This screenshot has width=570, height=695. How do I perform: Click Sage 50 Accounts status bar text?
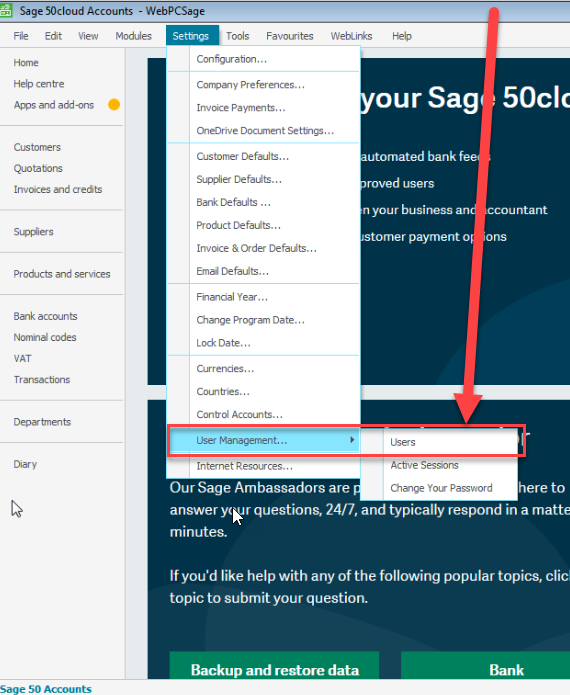tap(46, 689)
